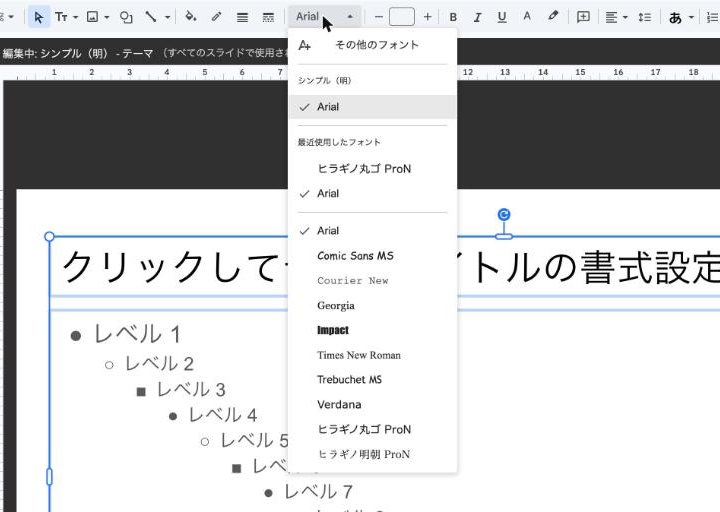Choose Georgia font
This screenshot has height=512, width=720.
[372, 305]
